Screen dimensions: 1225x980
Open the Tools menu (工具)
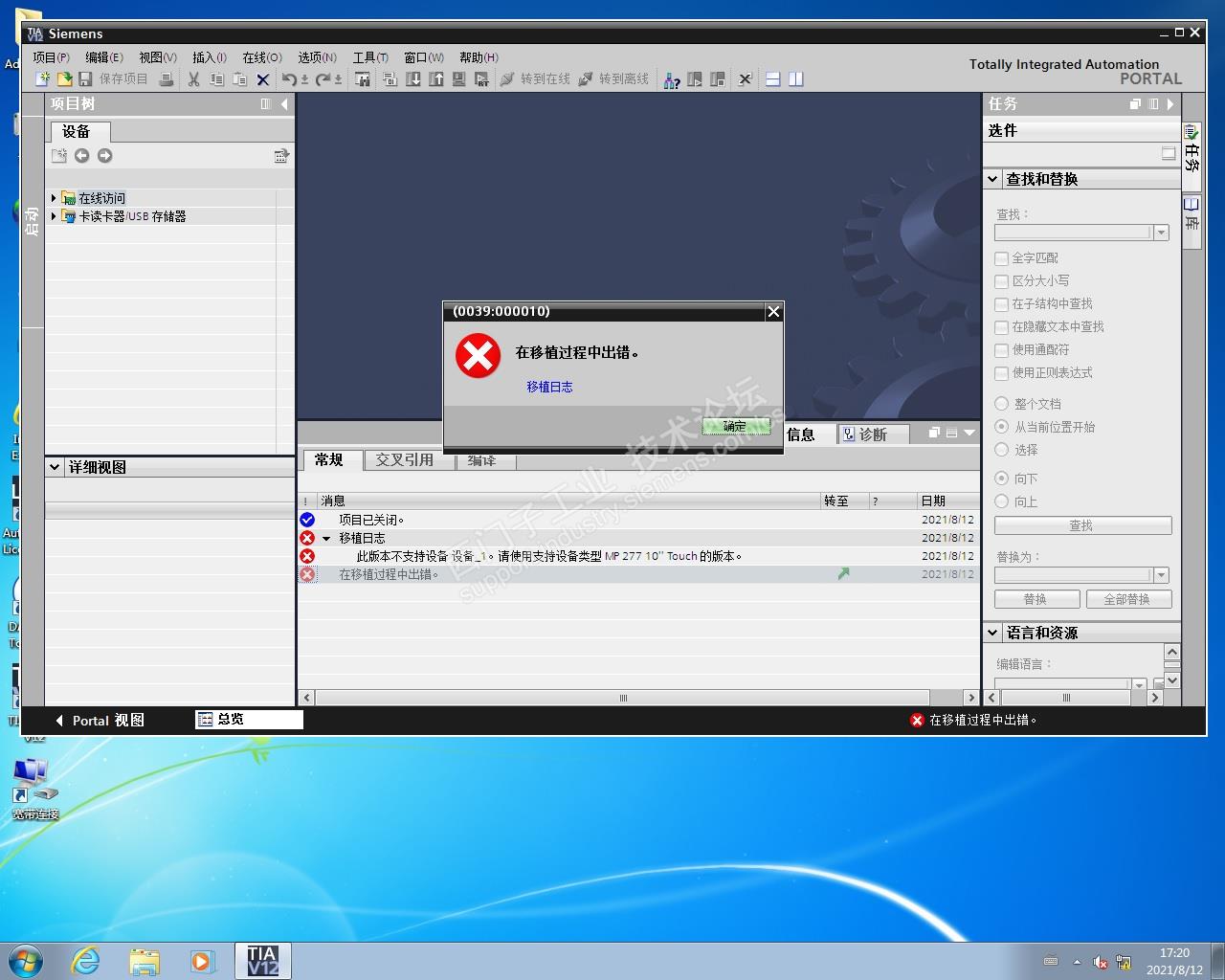tap(370, 57)
